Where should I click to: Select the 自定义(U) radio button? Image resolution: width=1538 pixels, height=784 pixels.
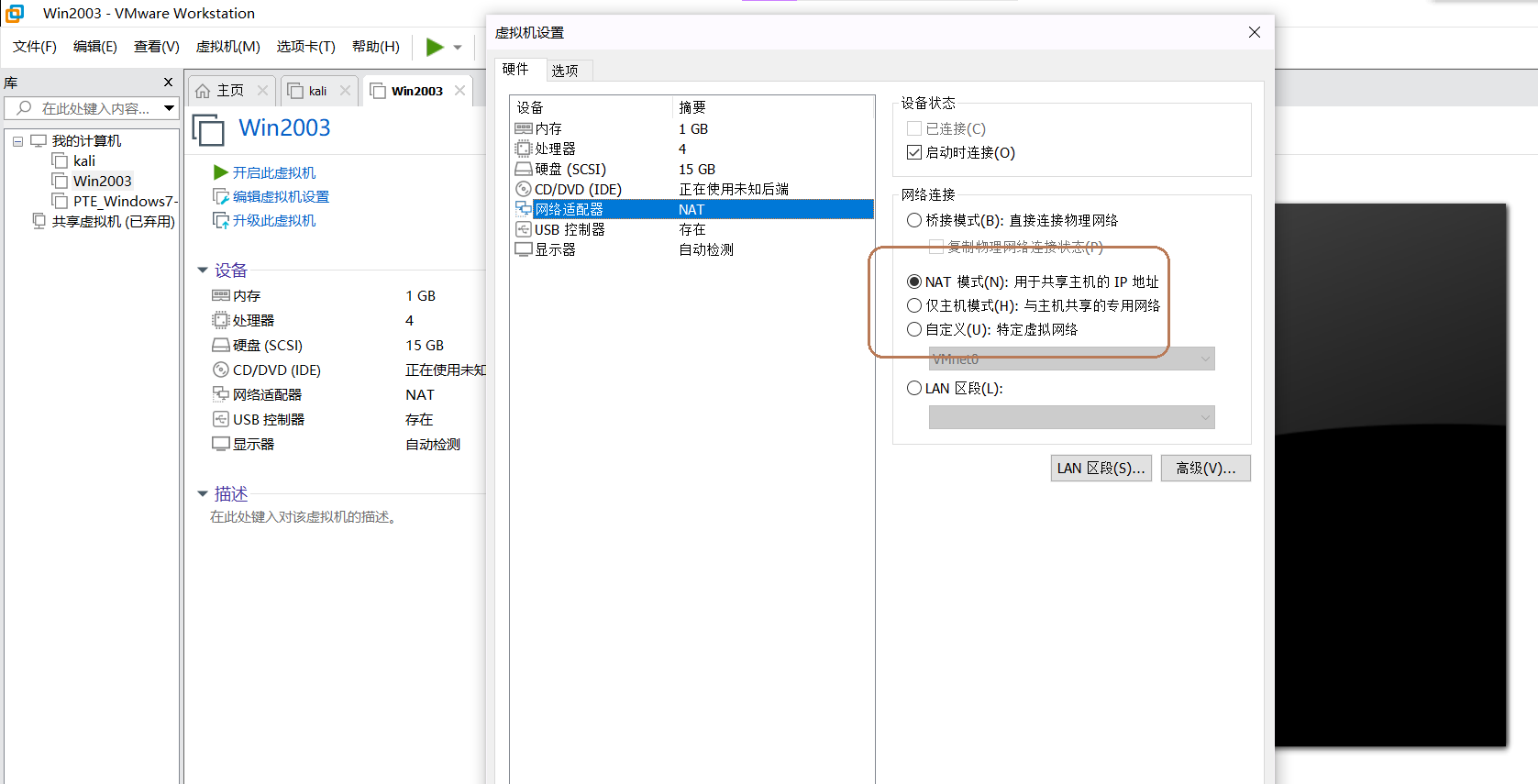[x=914, y=329]
